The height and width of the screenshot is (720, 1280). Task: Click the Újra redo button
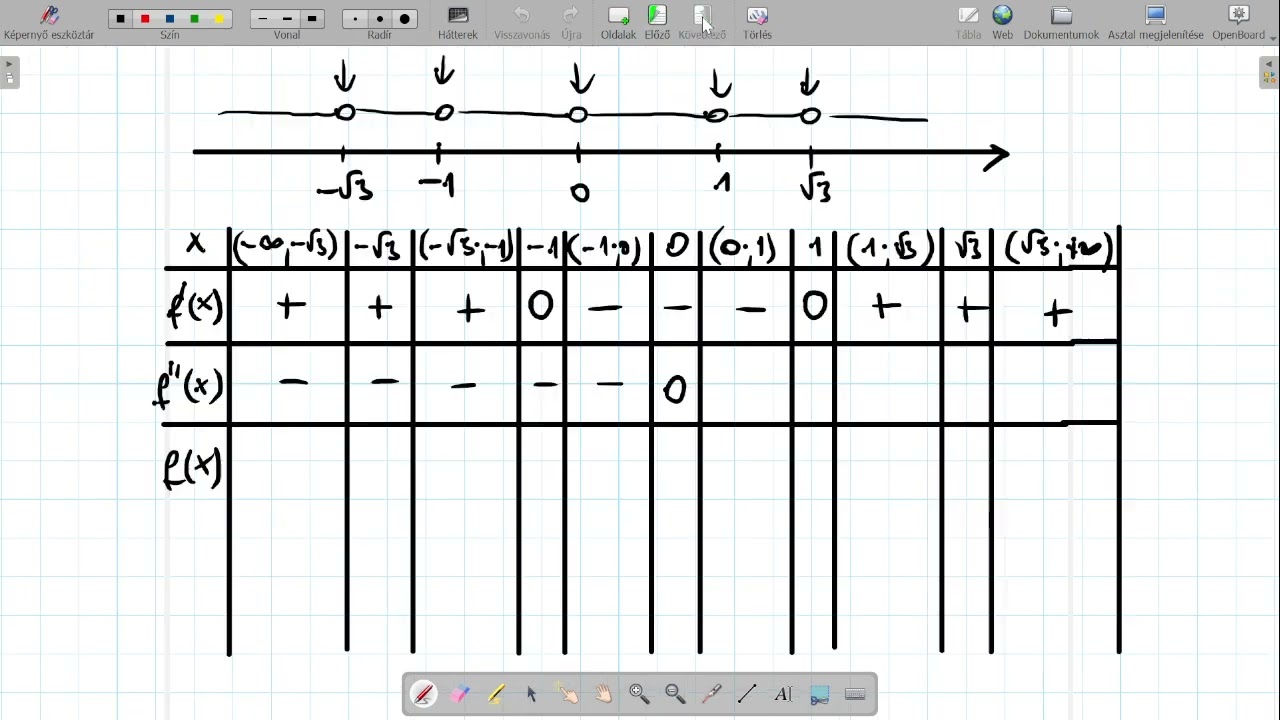click(571, 22)
